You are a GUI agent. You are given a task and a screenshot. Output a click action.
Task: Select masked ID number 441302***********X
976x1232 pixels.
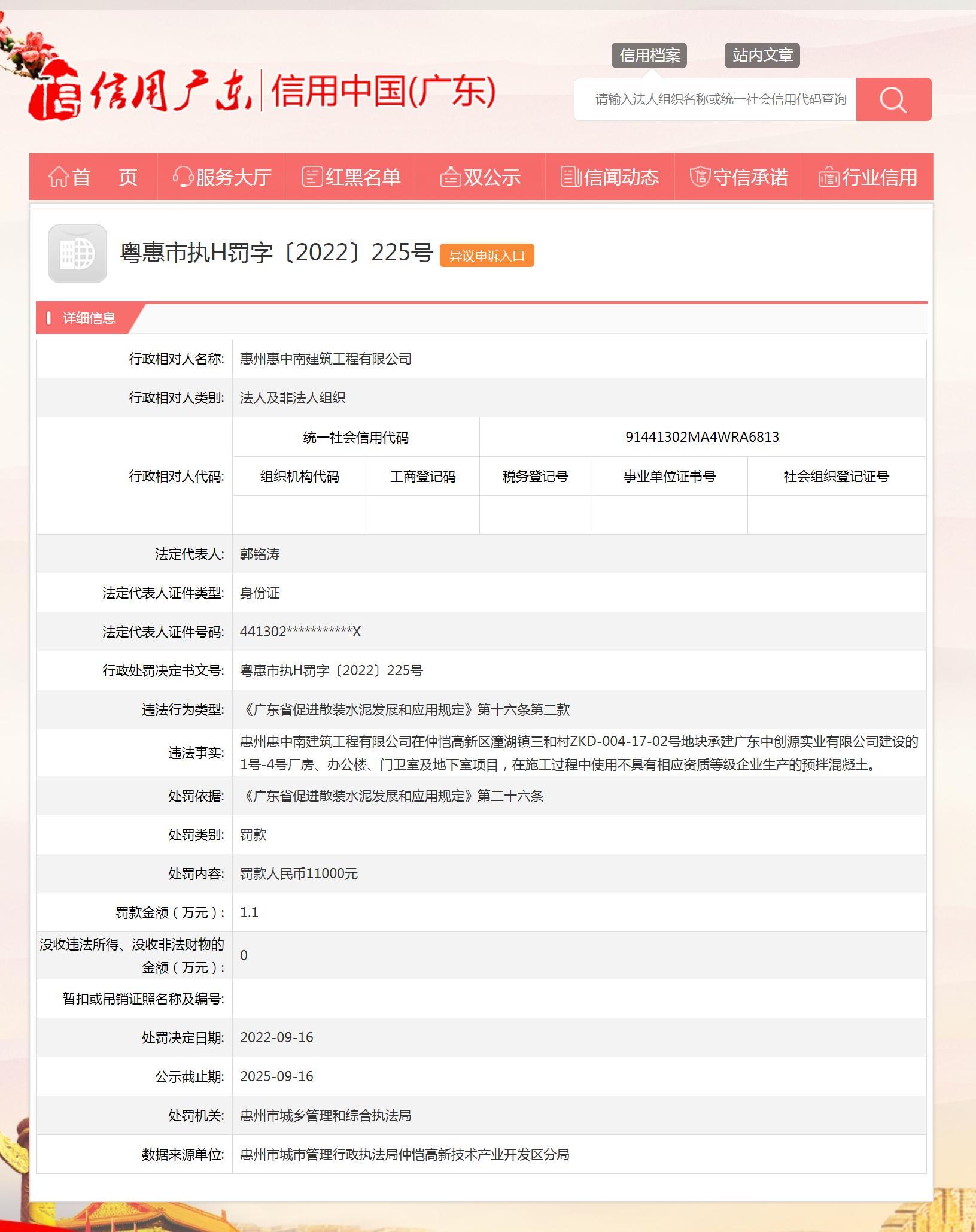[x=300, y=632]
